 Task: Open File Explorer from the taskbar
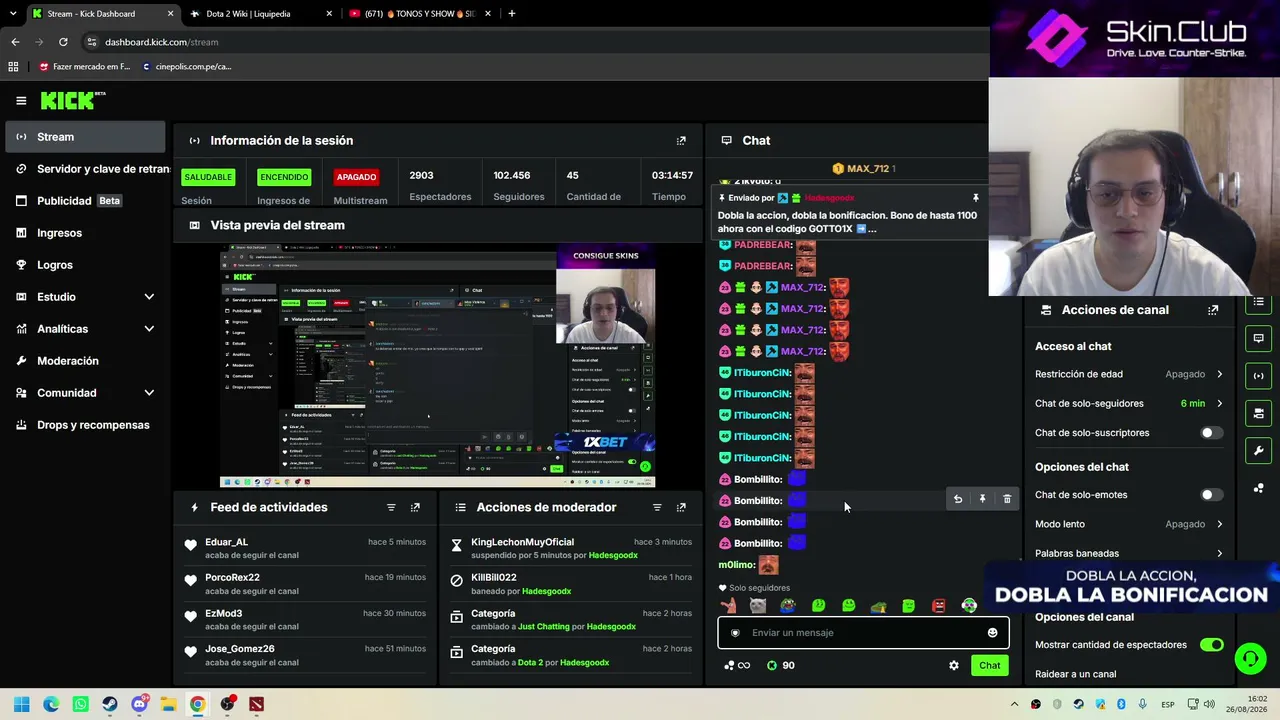click(168, 705)
